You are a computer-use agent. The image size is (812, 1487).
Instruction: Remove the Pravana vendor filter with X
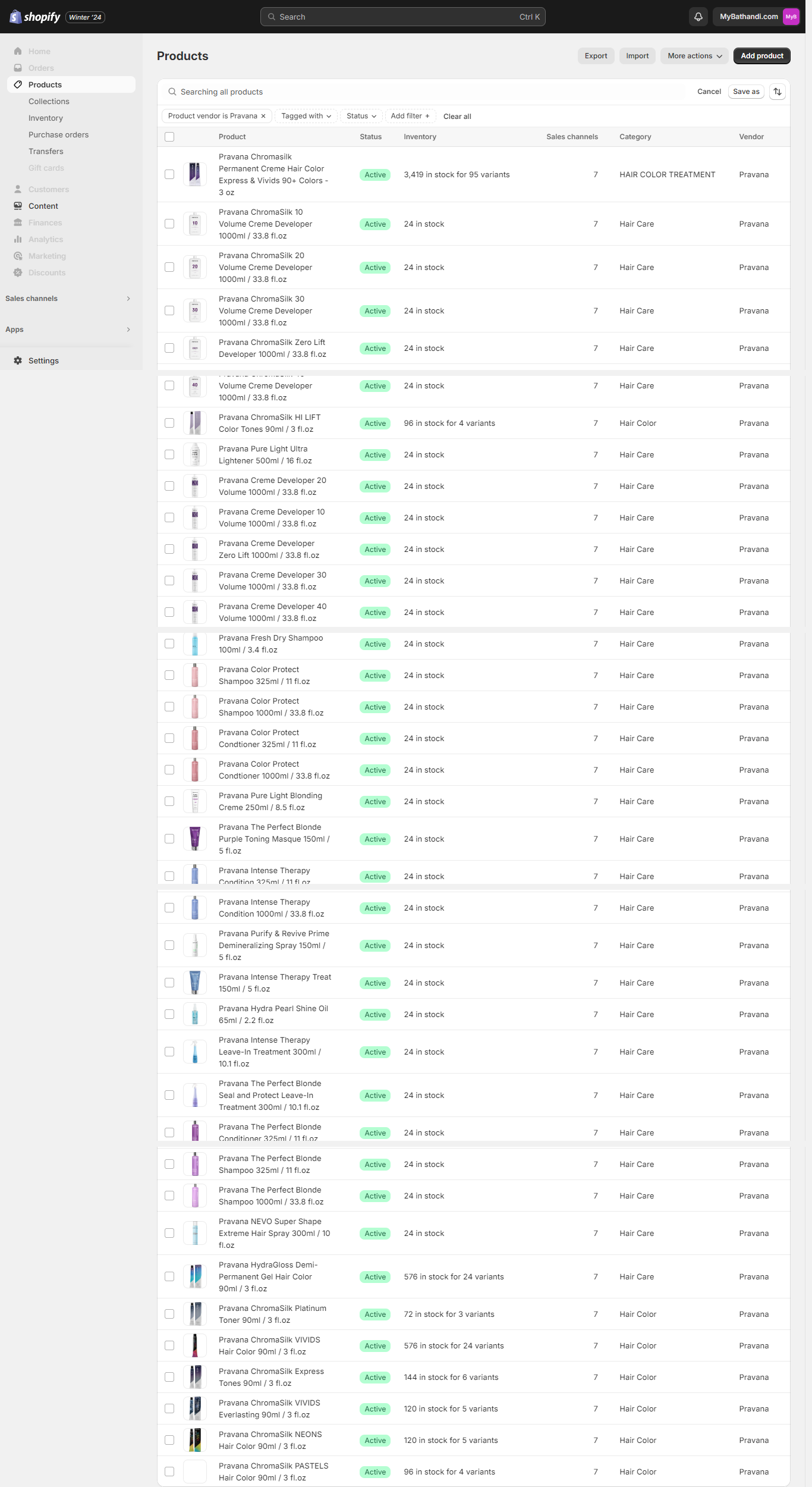pyautogui.click(x=263, y=116)
